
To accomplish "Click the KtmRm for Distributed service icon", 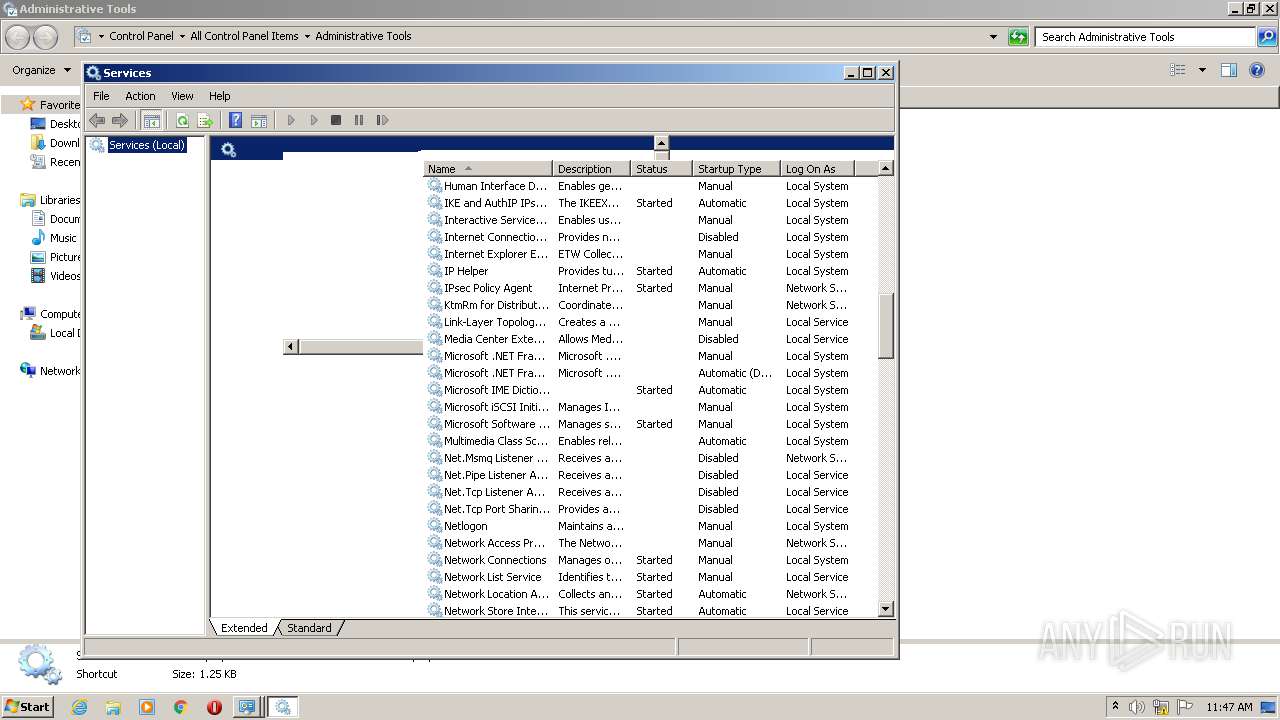I will [x=435, y=305].
